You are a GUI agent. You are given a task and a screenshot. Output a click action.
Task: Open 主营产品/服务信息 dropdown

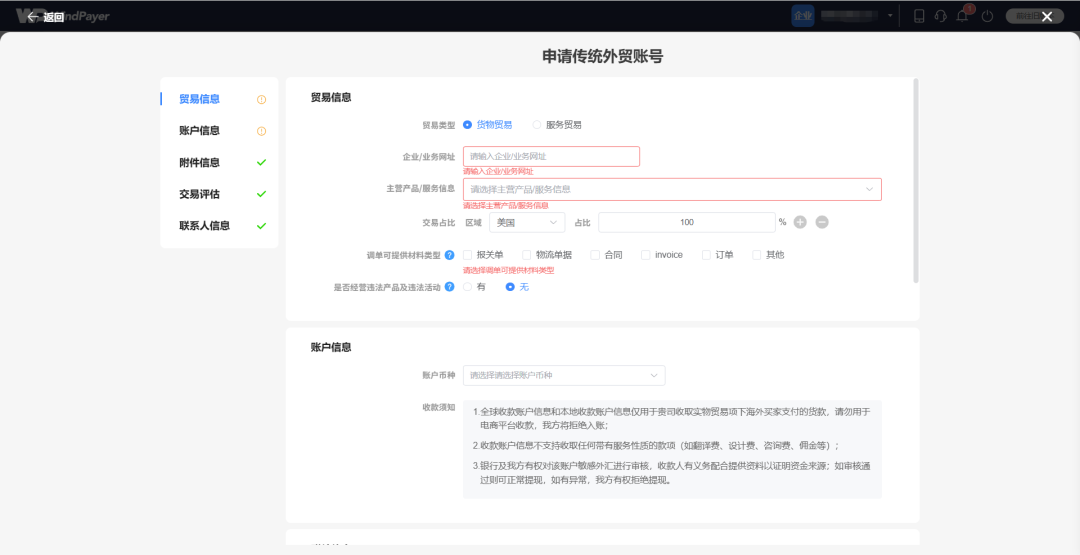pos(672,189)
